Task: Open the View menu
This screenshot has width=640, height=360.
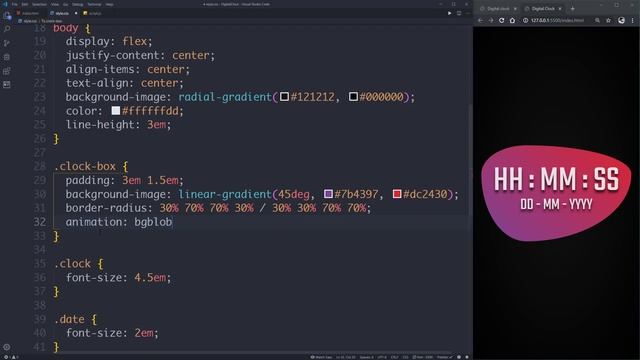Action: tap(55, 4)
